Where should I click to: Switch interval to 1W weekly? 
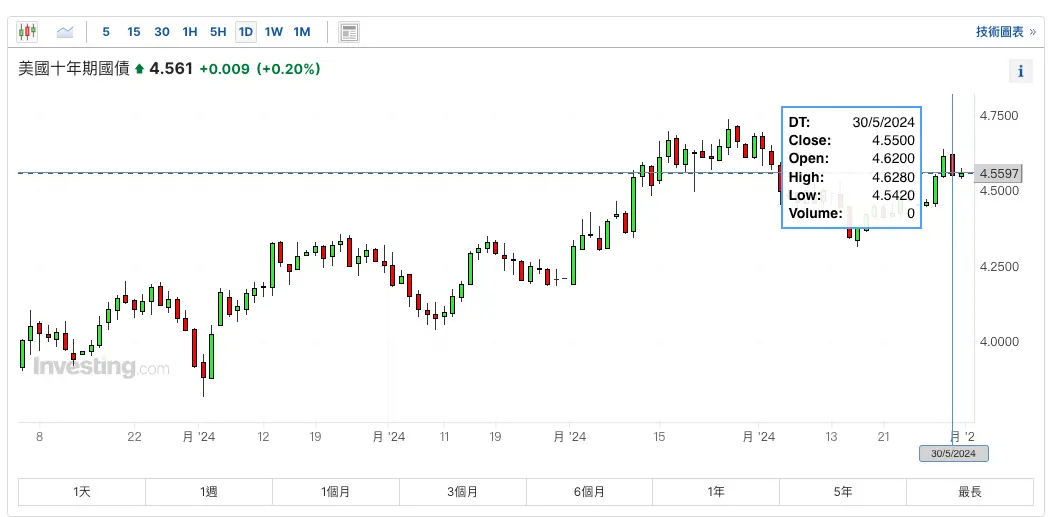coord(273,32)
